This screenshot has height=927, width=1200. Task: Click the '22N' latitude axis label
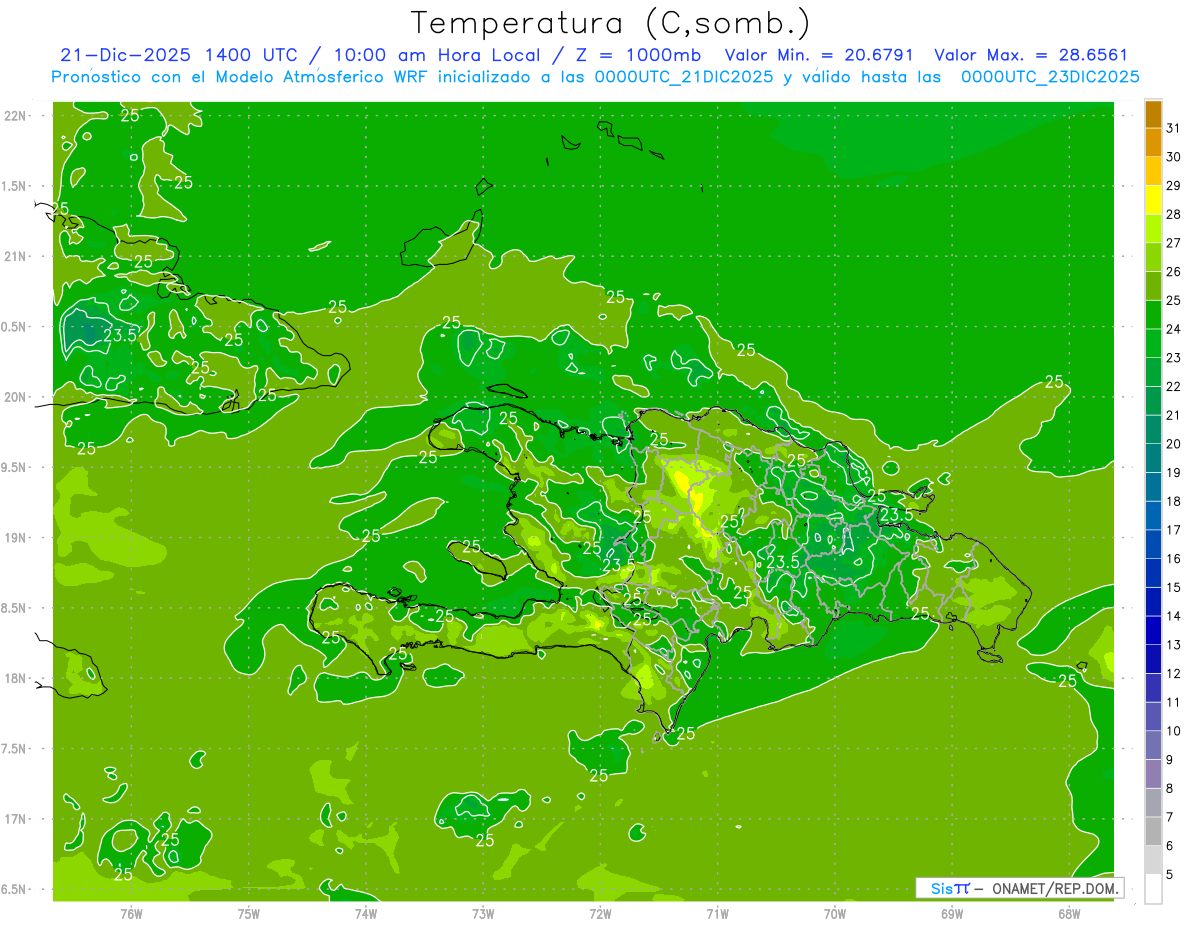tap(17, 116)
